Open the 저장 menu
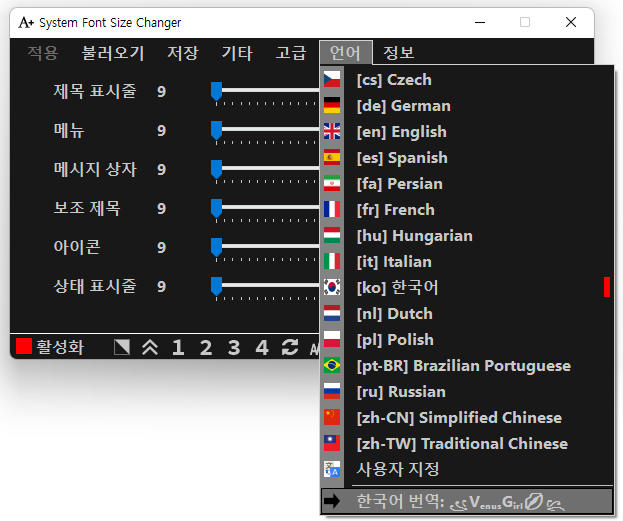 click(x=183, y=53)
